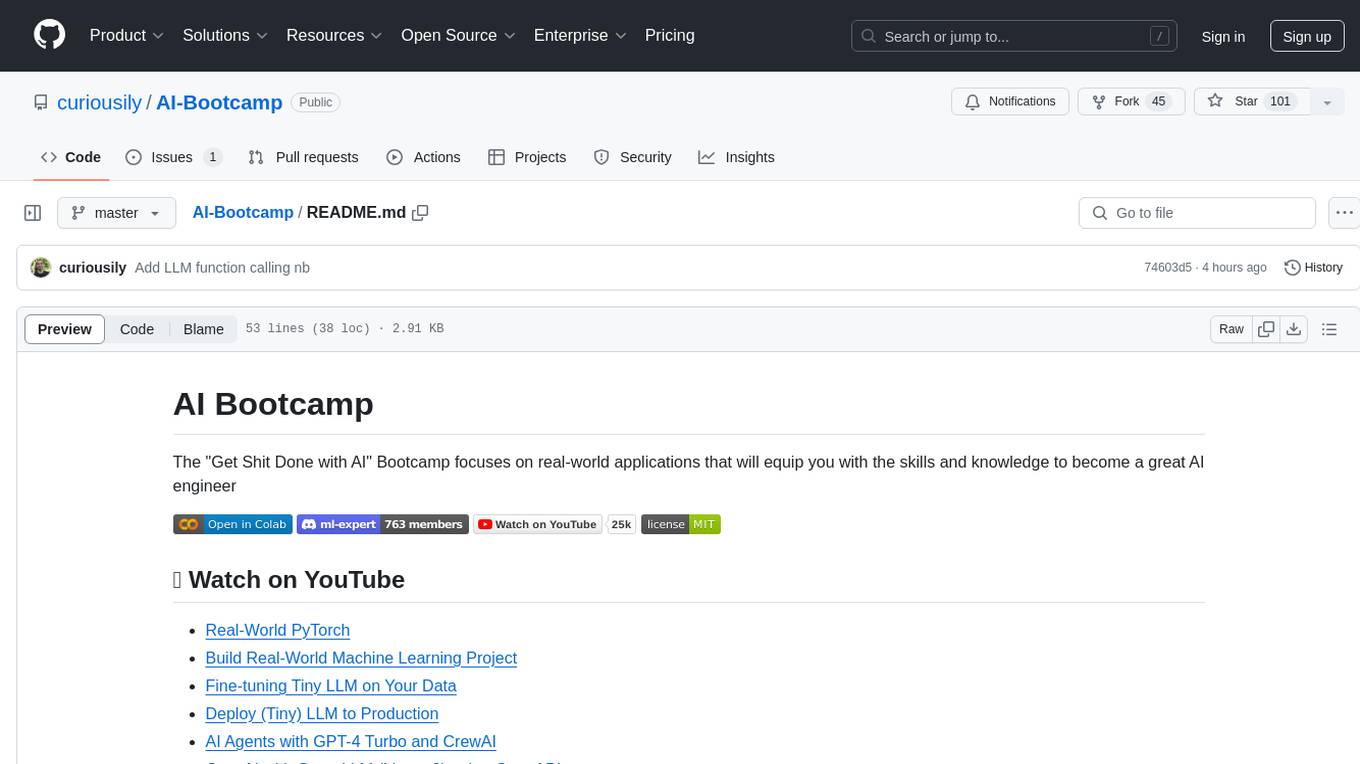Expand the Enterprise menu
The image size is (1360, 764).
tap(580, 35)
